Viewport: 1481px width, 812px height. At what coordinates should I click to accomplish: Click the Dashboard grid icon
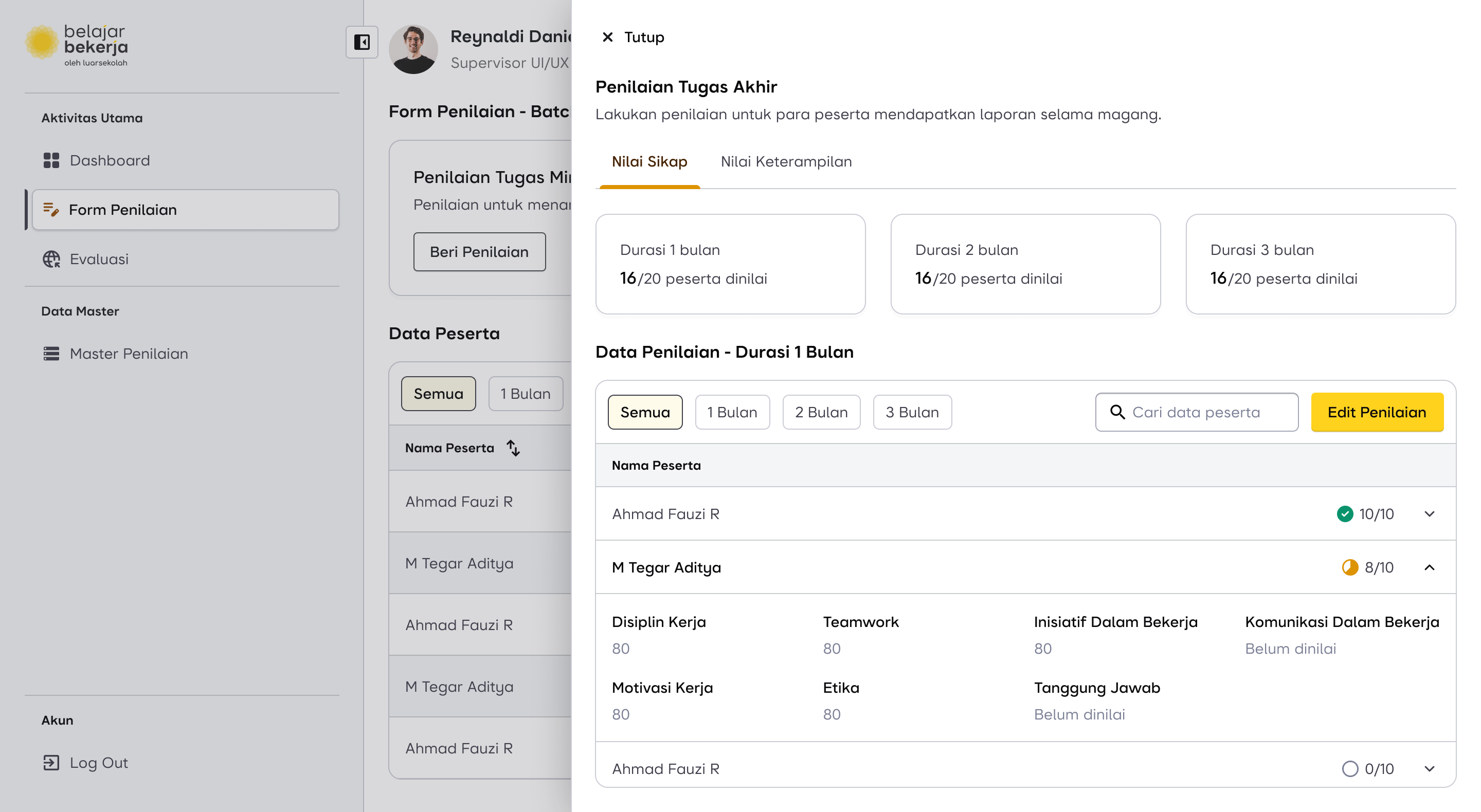coord(51,160)
